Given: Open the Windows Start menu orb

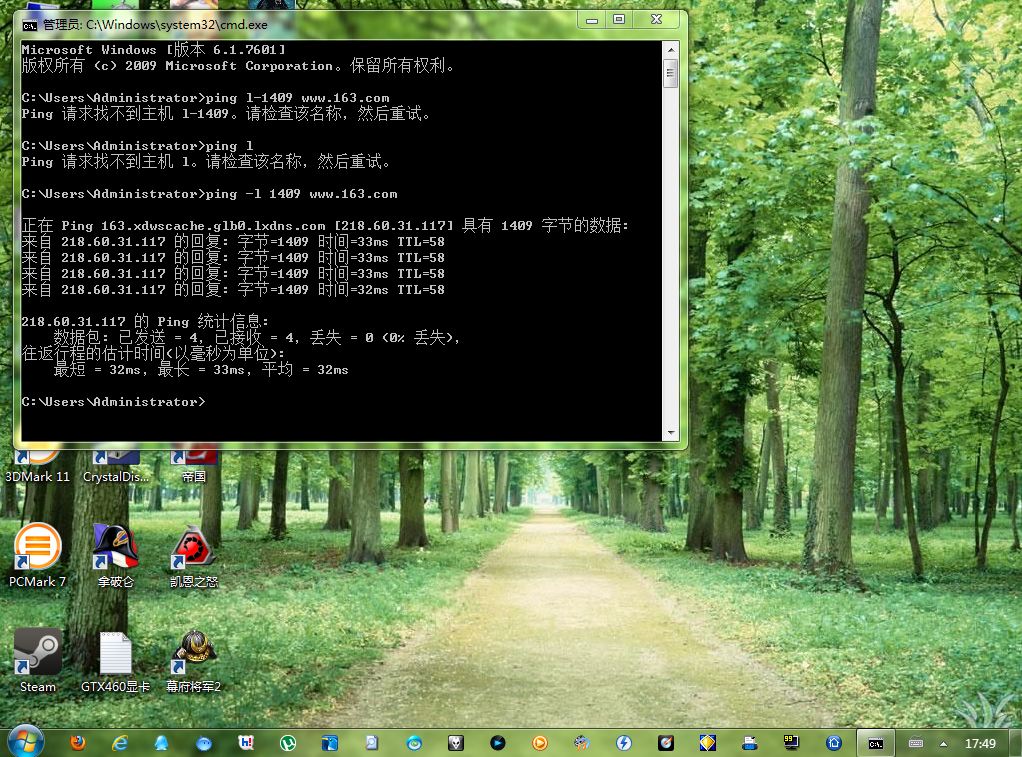Looking at the screenshot, I should [25, 742].
